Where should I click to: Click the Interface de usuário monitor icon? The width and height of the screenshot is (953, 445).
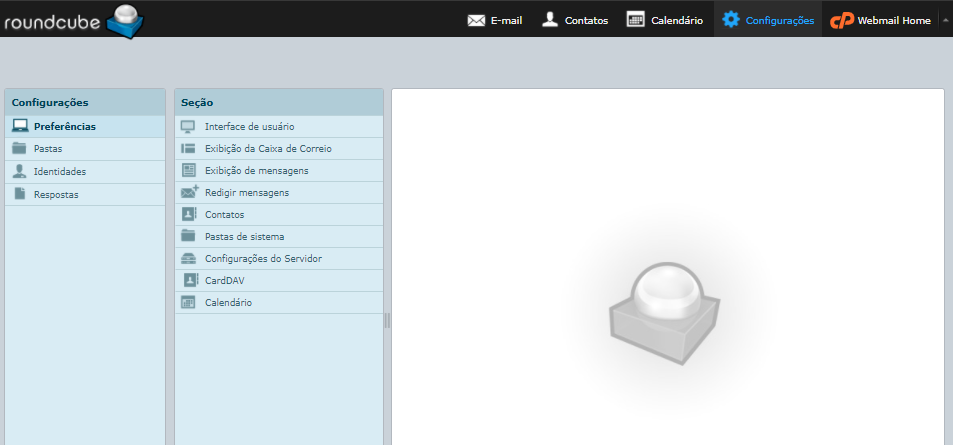pos(188,127)
